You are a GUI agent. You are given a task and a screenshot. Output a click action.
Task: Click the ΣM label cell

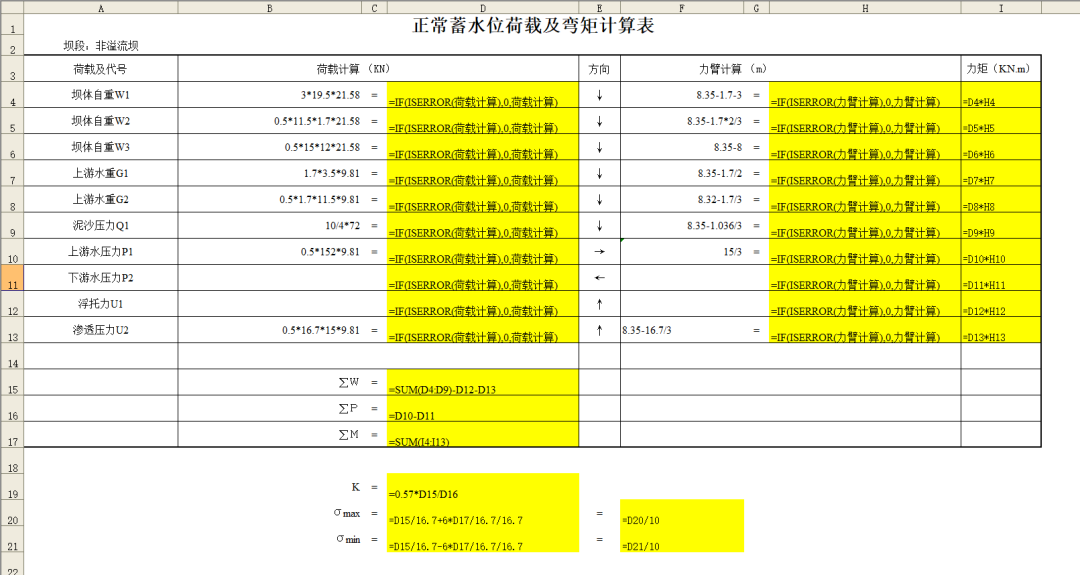click(x=269, y=435)
